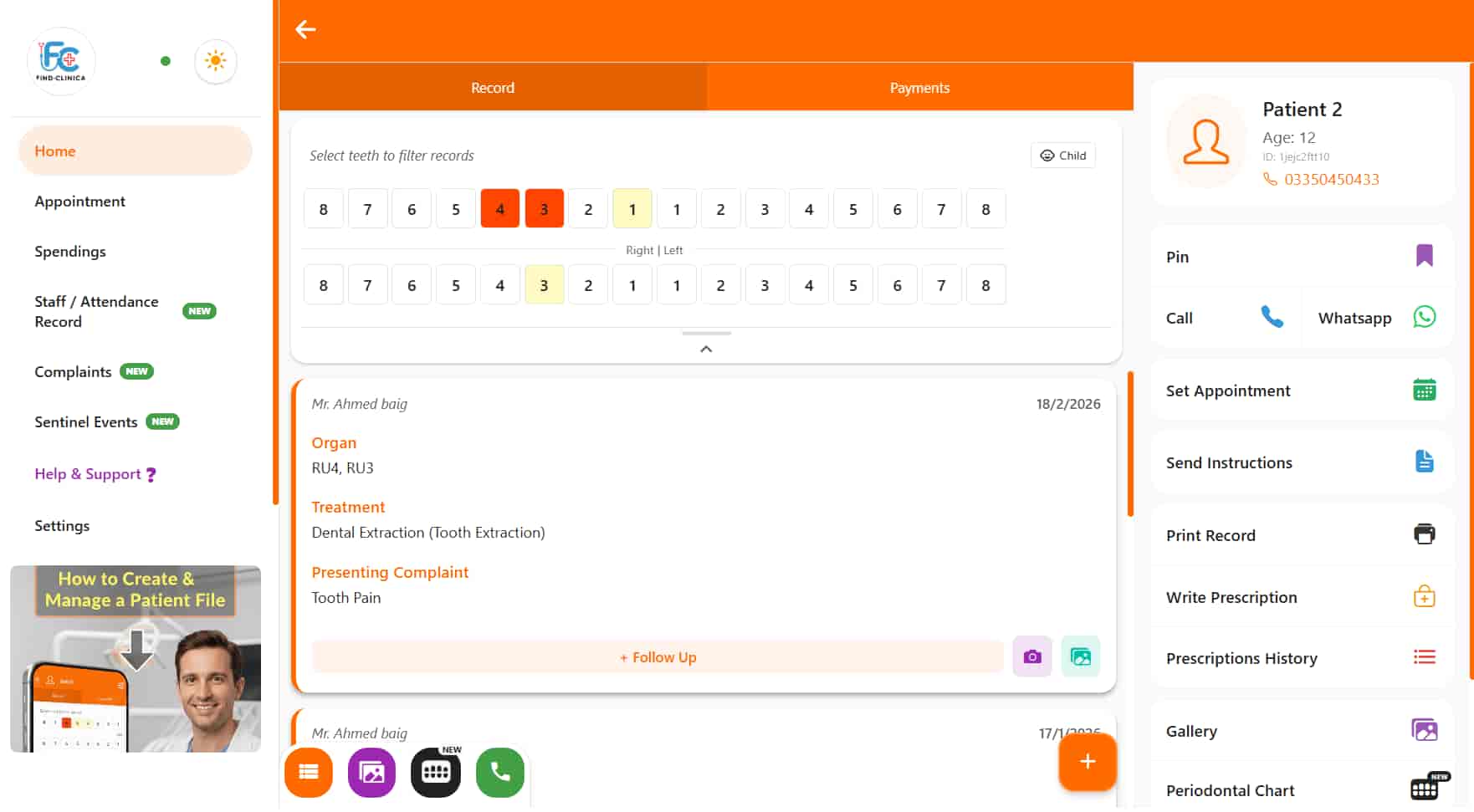Click the green phone call round button
The height and width of the screenshot is (812, 1474).
(x=500, y=772)
